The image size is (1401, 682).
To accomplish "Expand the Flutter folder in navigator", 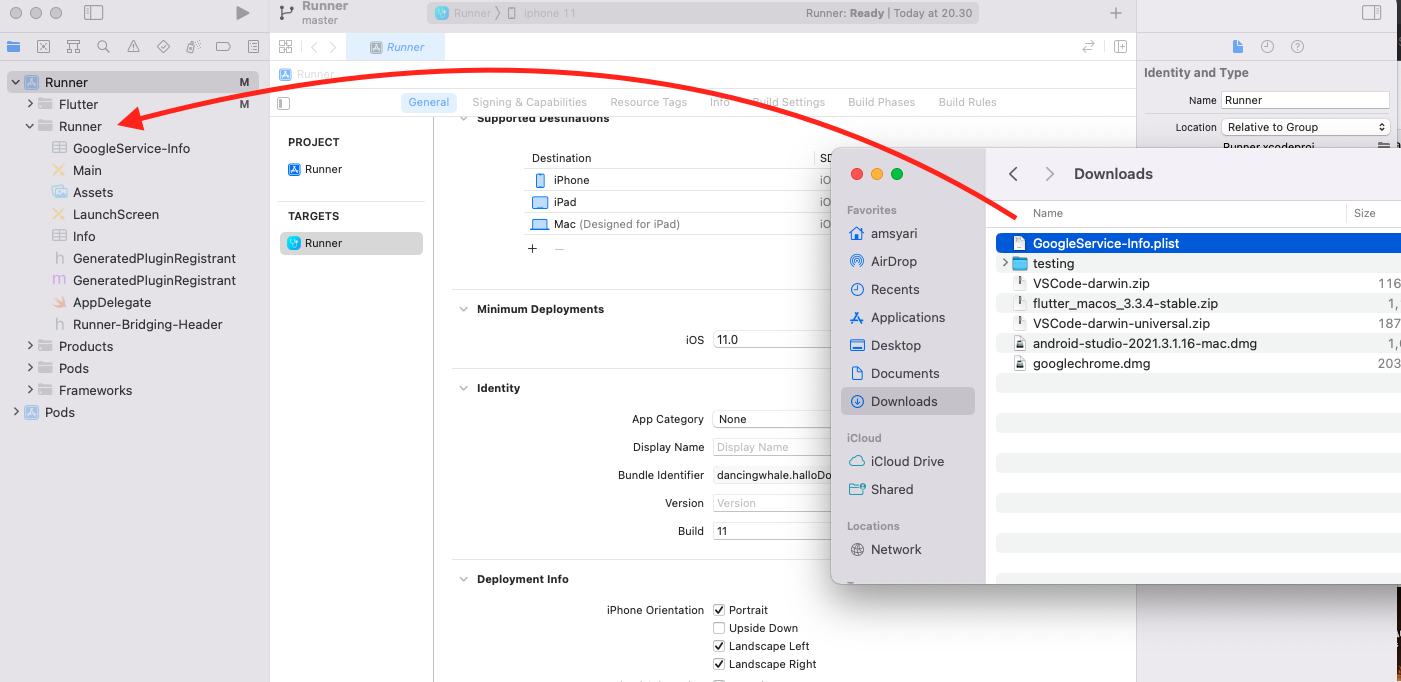I will click(x=30, y=104).
